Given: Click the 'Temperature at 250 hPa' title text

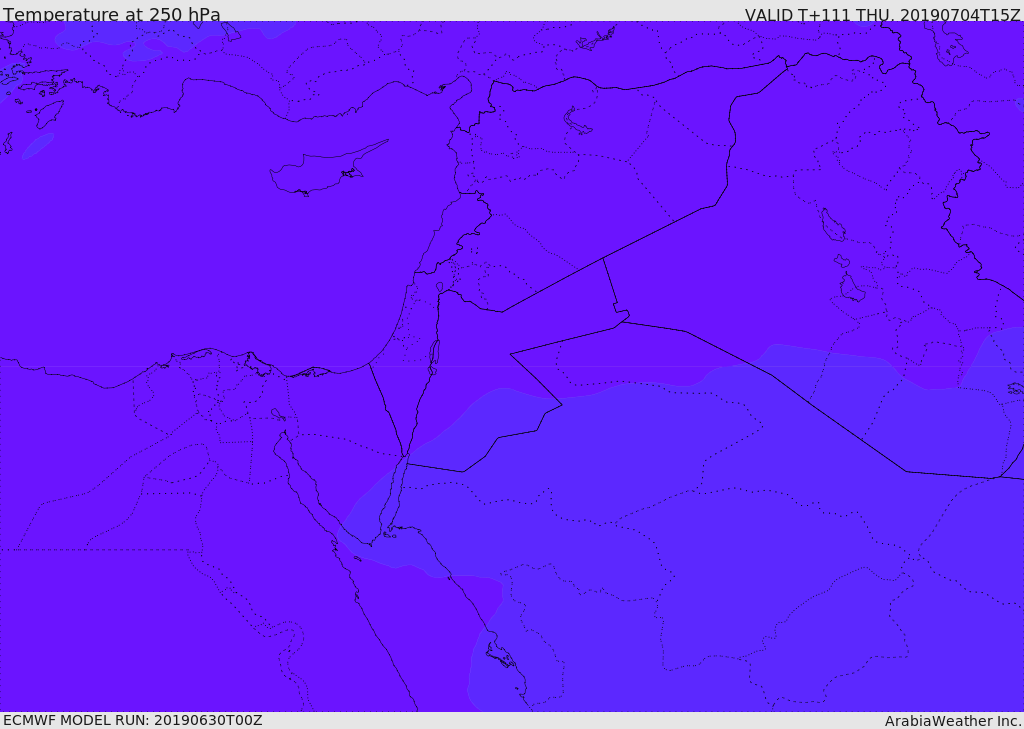Looking at the screenshot, I should 112,14.
